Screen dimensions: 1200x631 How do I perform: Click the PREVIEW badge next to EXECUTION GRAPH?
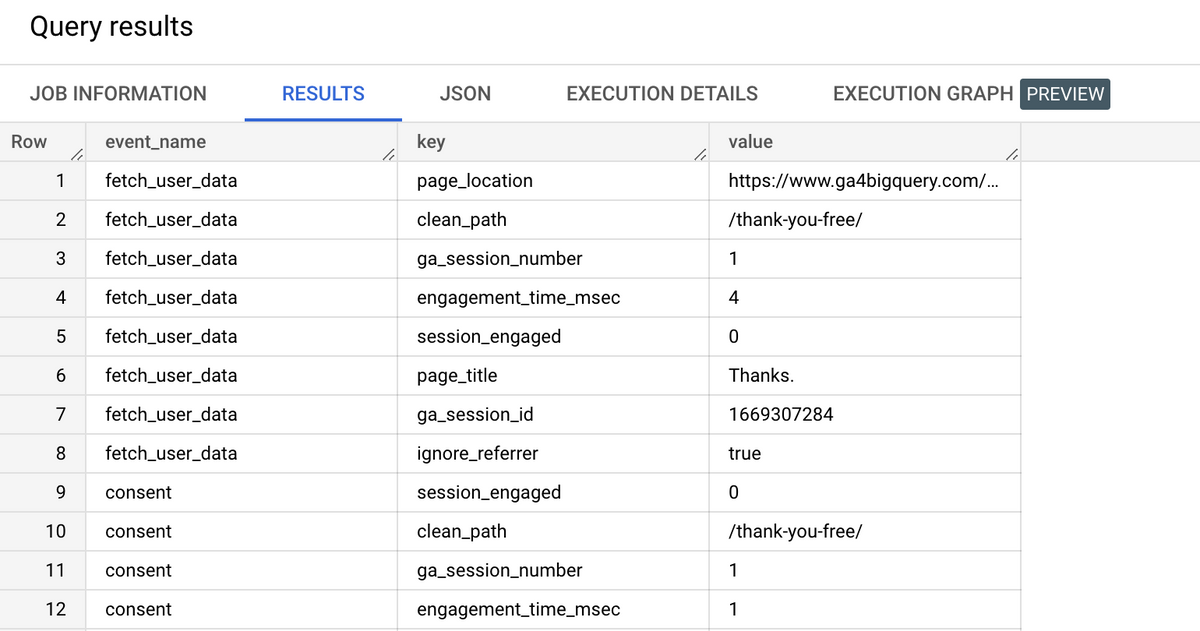pyautogui.click(x=1064, y=93)
